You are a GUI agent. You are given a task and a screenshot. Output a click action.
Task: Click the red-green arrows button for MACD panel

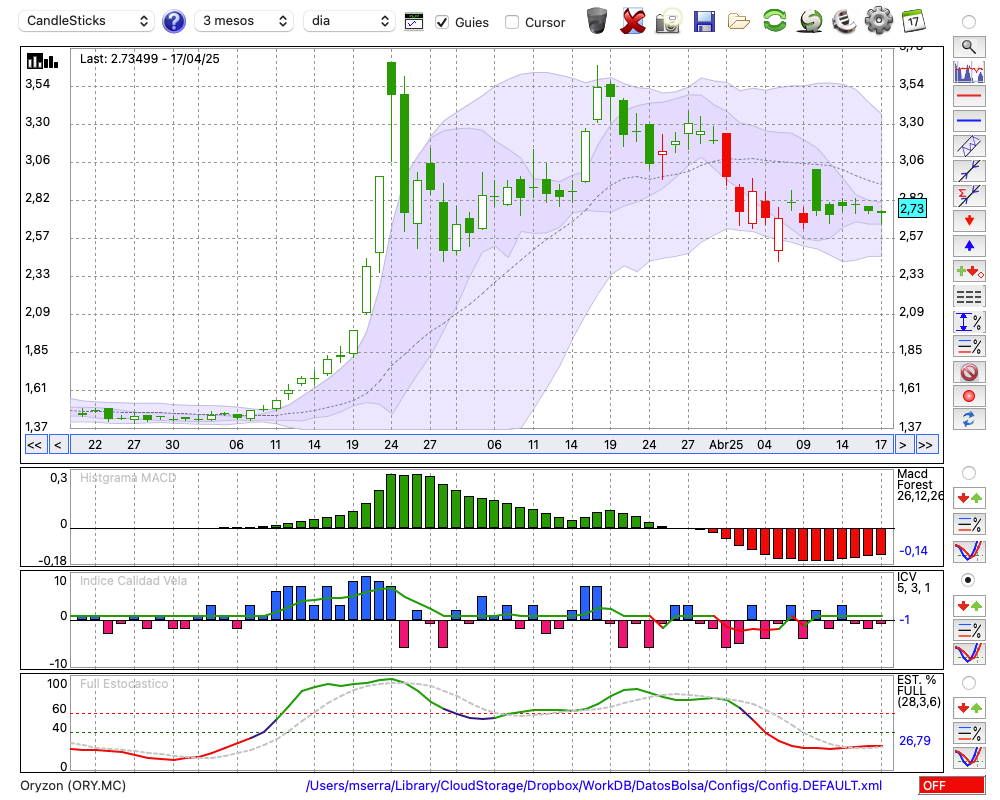(969, 498)
